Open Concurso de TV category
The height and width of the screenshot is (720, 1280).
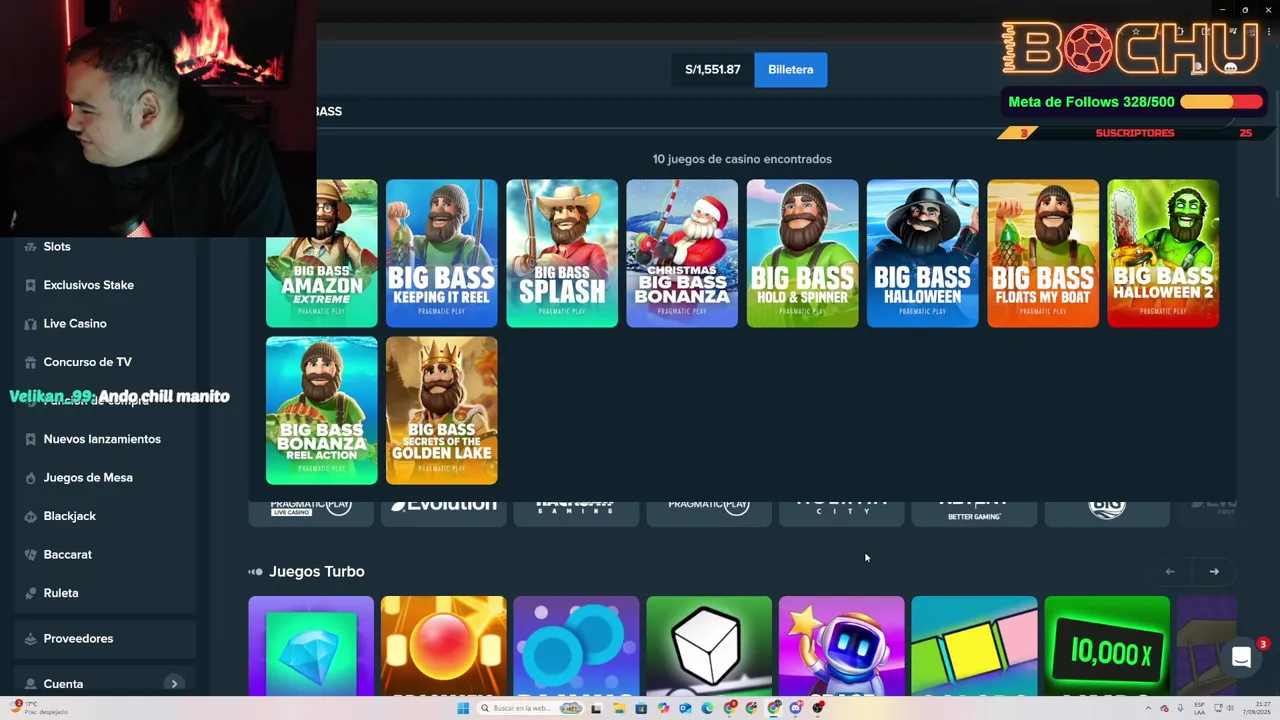point(87,362)
